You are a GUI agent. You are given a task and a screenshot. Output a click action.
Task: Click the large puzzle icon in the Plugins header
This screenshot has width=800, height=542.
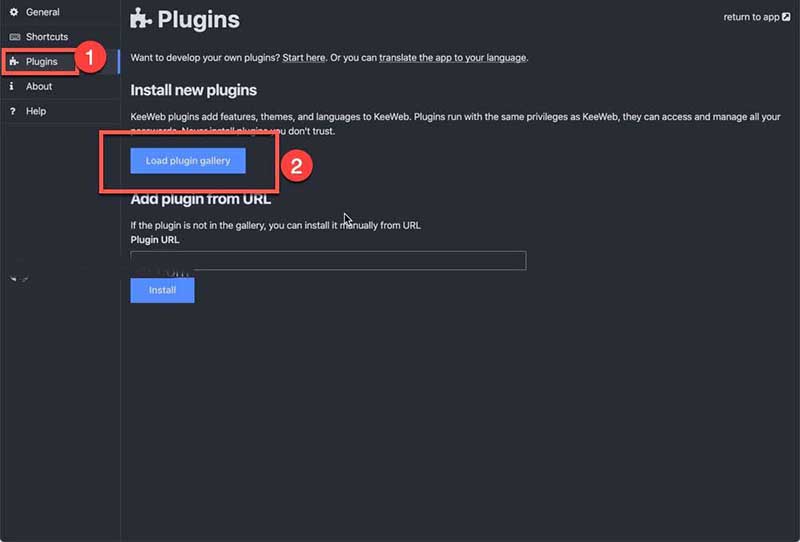click(141, 20)
